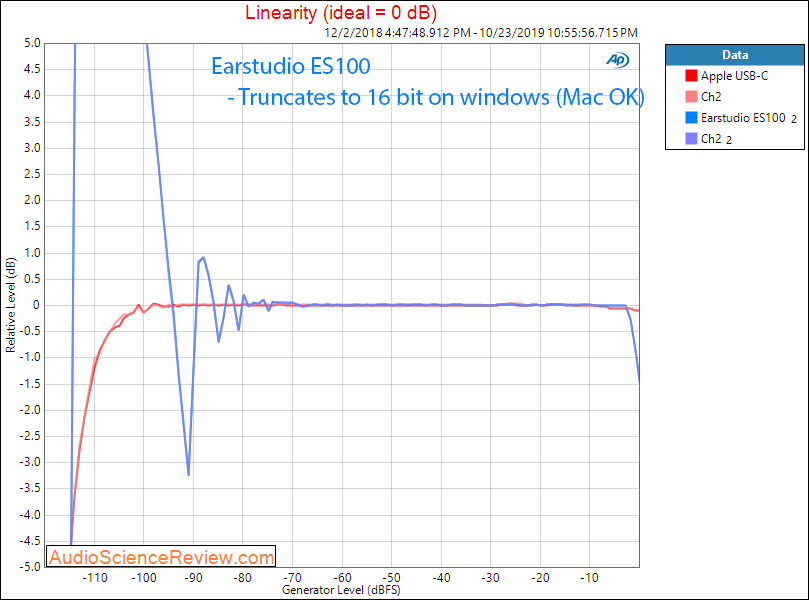Click the -70 tick on the horizontal axis
The width and height of the screenshot is (809, 600).
tap(293, 578)
